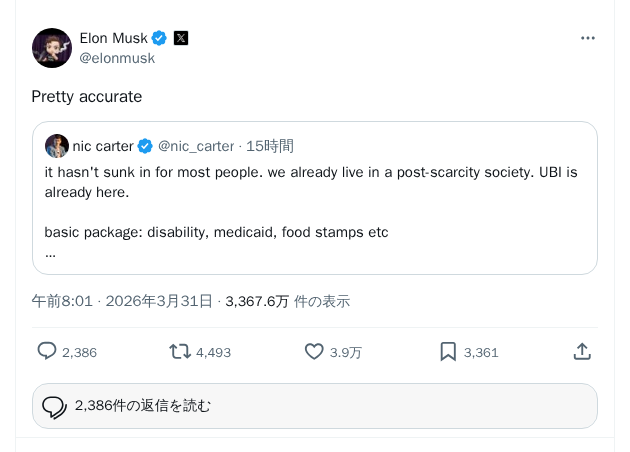Click the quoted post's 15時間 timestamp
The image size is (630, 452).
270,146
